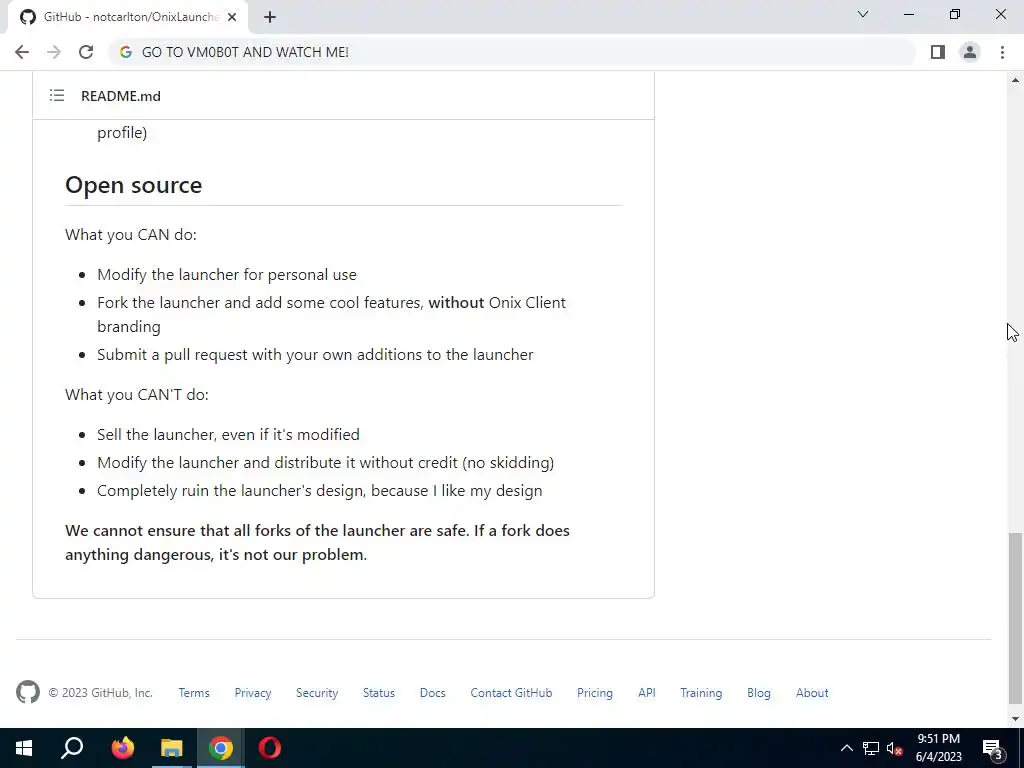1024x768 pixels.
Task: Open the clock showing 9:51 PM
Action: (938, 748)
